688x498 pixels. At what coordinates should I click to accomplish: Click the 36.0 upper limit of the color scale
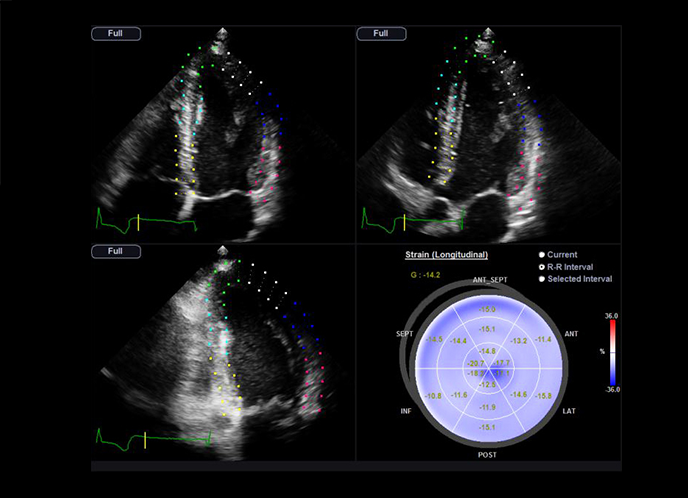click(611, 316)
